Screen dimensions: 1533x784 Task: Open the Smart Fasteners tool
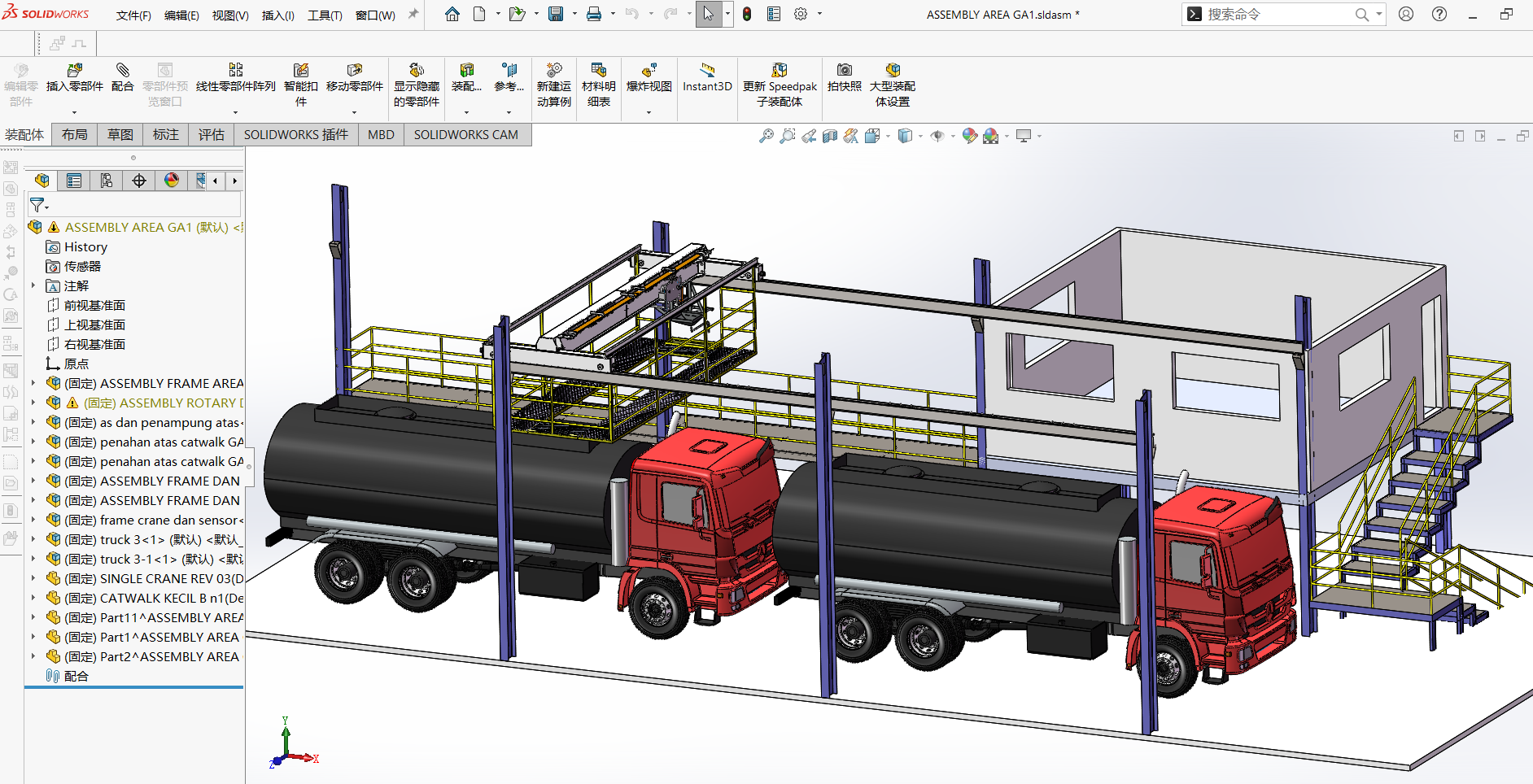(x=301, y=71)
